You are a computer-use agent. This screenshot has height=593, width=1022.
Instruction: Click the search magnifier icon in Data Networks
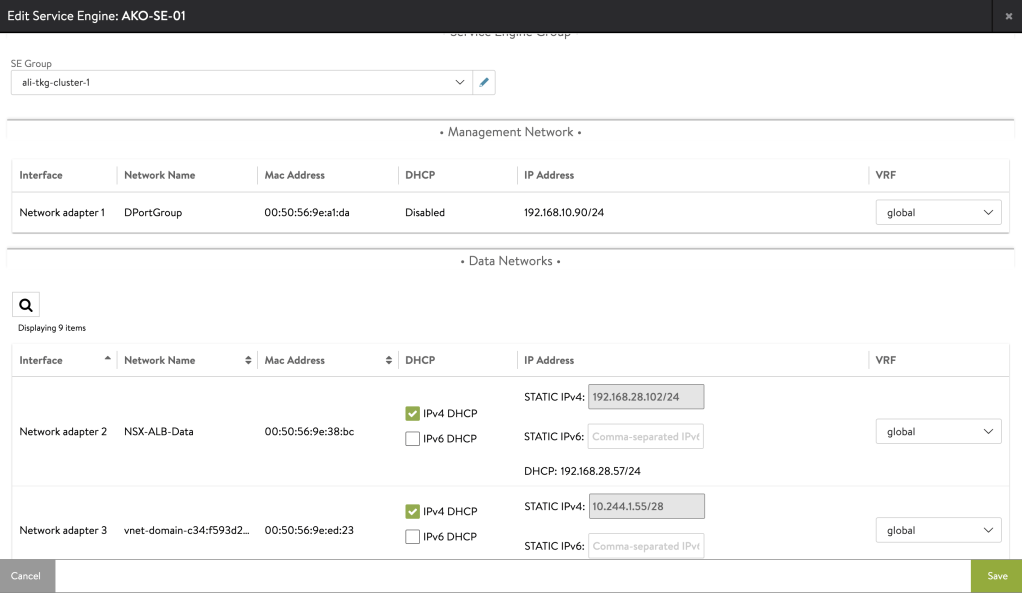[x=26, y=305]
